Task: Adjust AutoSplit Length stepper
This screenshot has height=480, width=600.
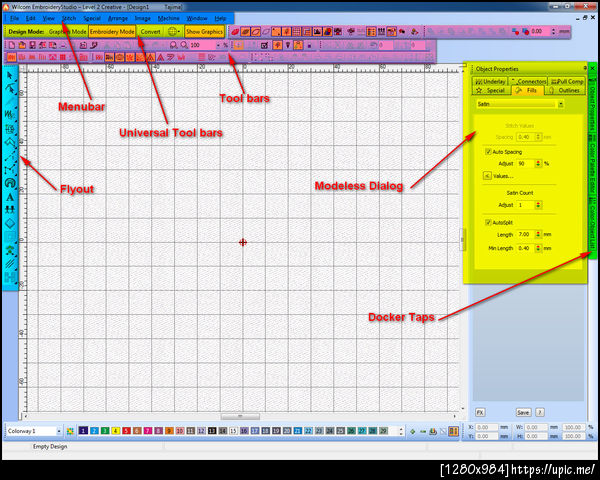Action: point(538,234)
